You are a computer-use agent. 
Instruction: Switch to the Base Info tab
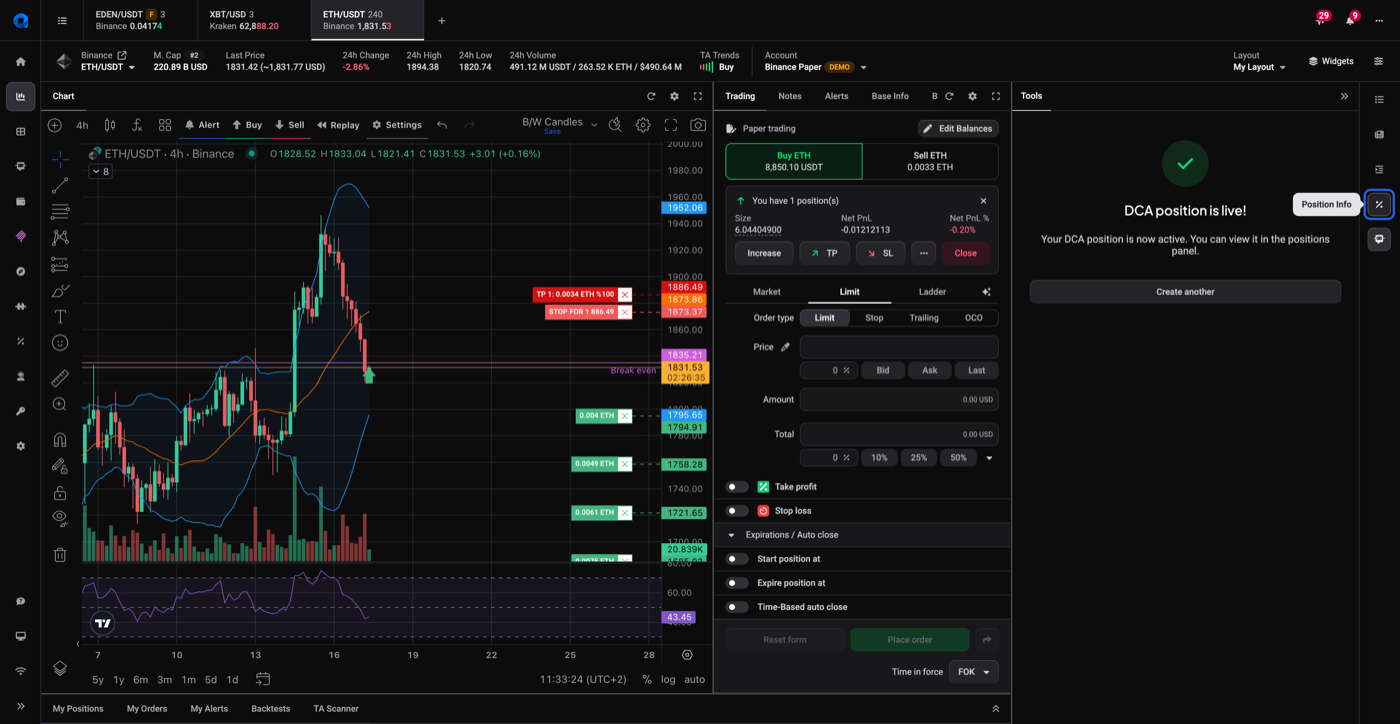pyautogui.click(x=890, y=96)
